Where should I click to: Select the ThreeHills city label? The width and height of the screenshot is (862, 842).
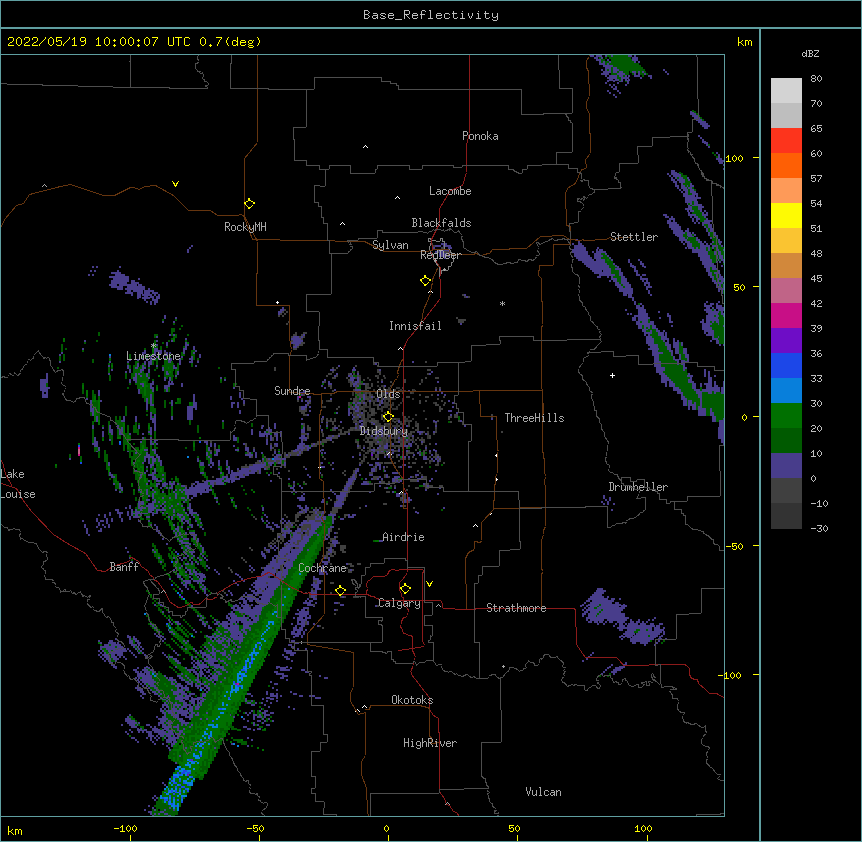pyautogui.click(x=534, y=418)
